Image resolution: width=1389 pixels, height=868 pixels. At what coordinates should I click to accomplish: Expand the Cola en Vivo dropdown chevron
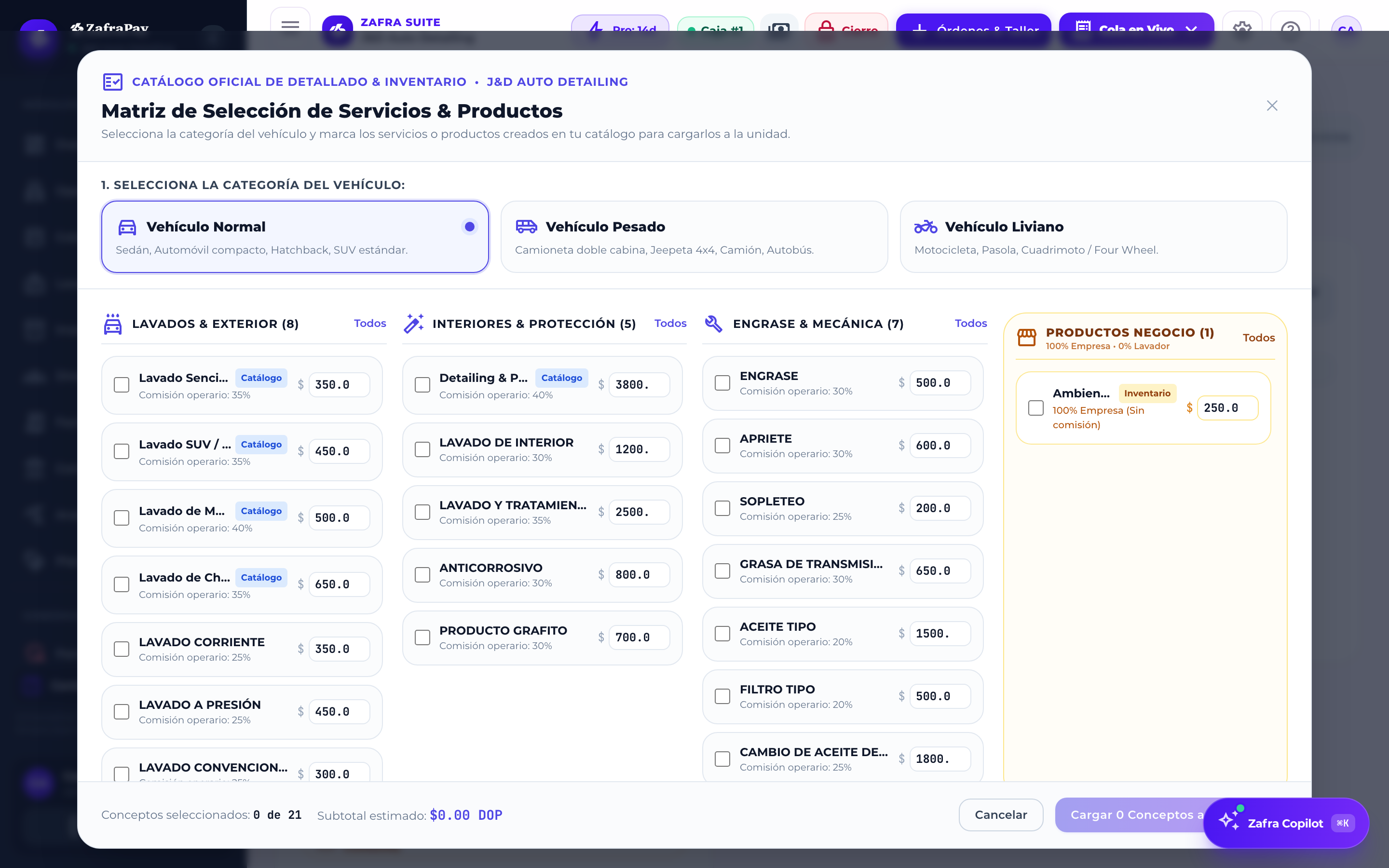pos(1191,29)
